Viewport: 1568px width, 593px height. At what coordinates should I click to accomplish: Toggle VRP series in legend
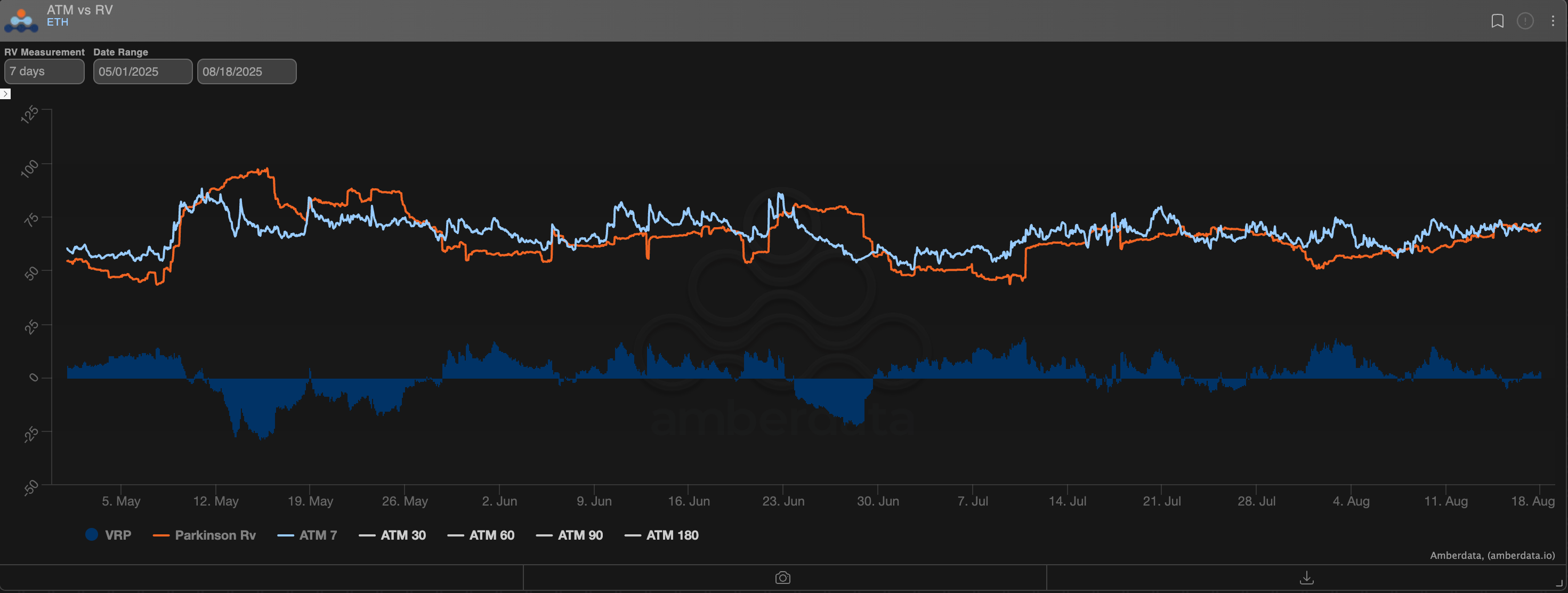pos(118,535)
